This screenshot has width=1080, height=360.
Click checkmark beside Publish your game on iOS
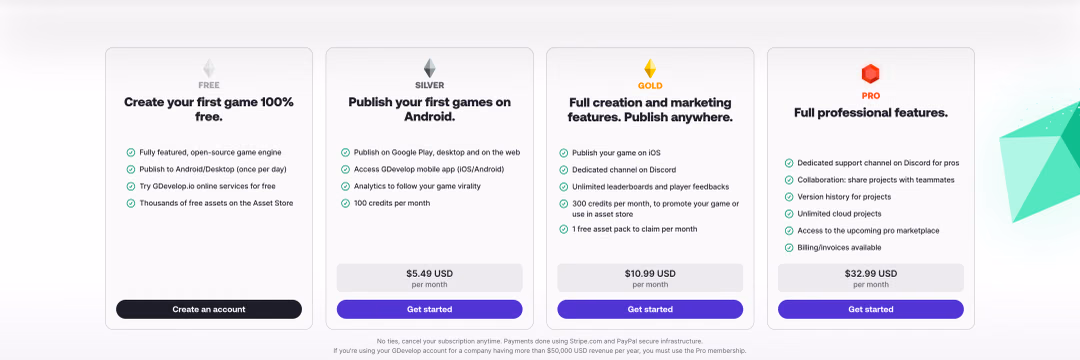point(563,153)
